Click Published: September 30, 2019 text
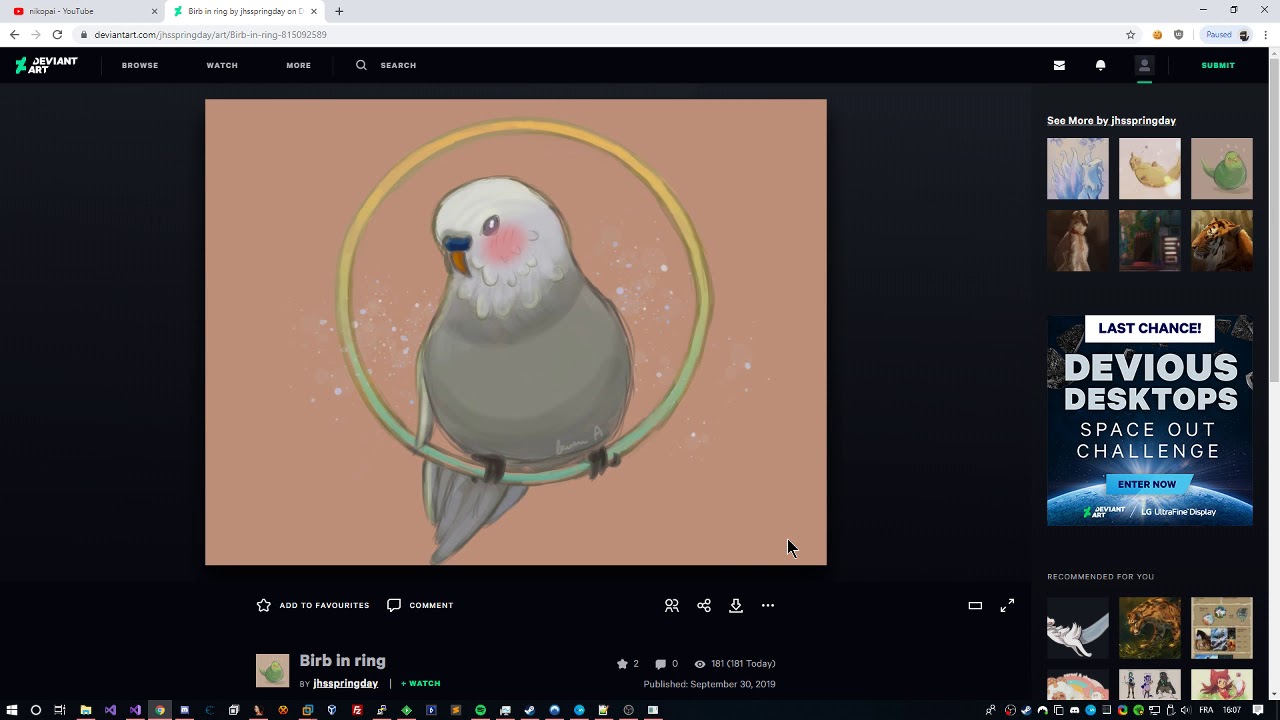The height and width of the screenshot is (720, 1280). click(709, 684)
